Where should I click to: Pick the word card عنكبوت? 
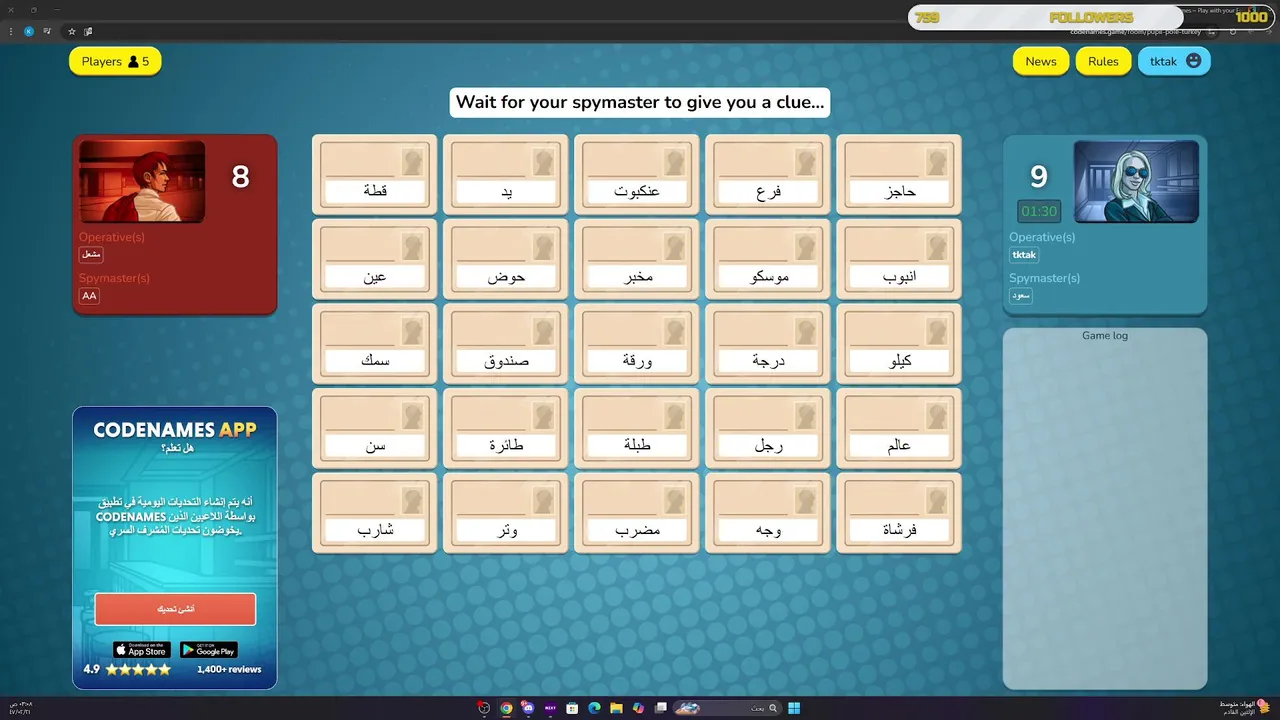point(637,175)
